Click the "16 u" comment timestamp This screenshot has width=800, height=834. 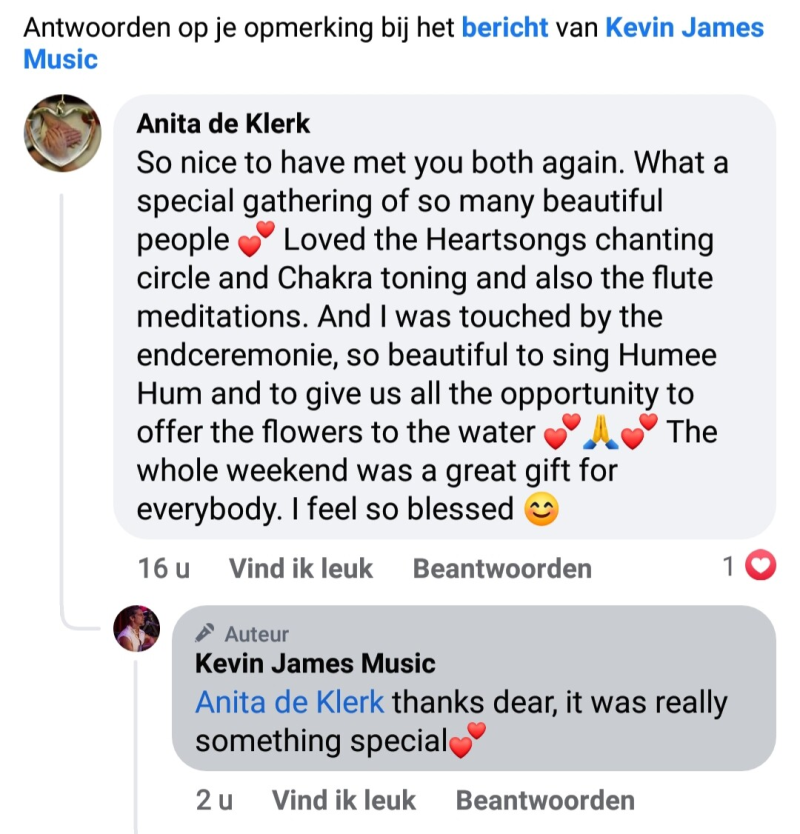(x=164, y=569)
